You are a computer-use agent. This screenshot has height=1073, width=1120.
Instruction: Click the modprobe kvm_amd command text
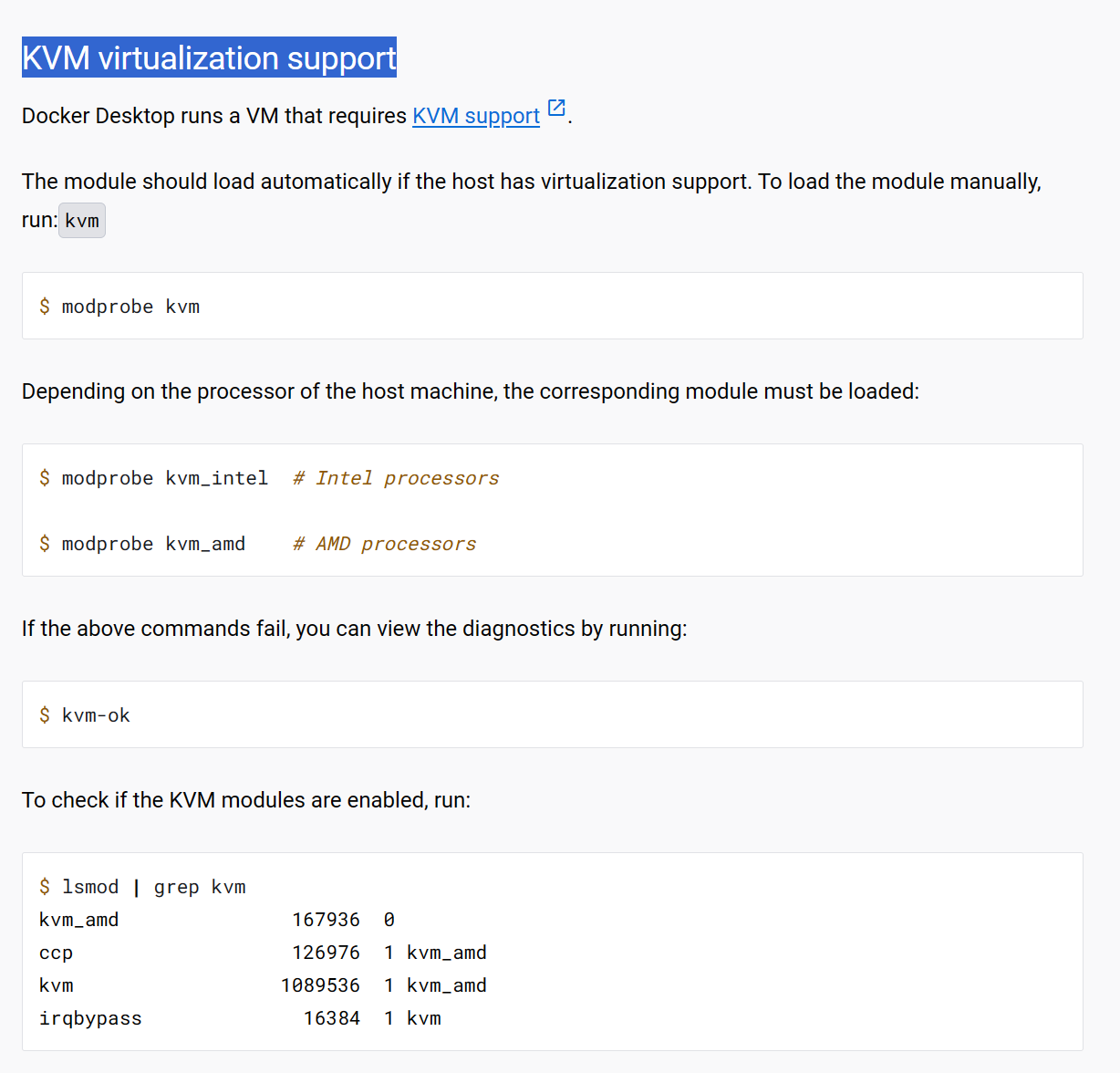tap(153, 544)
